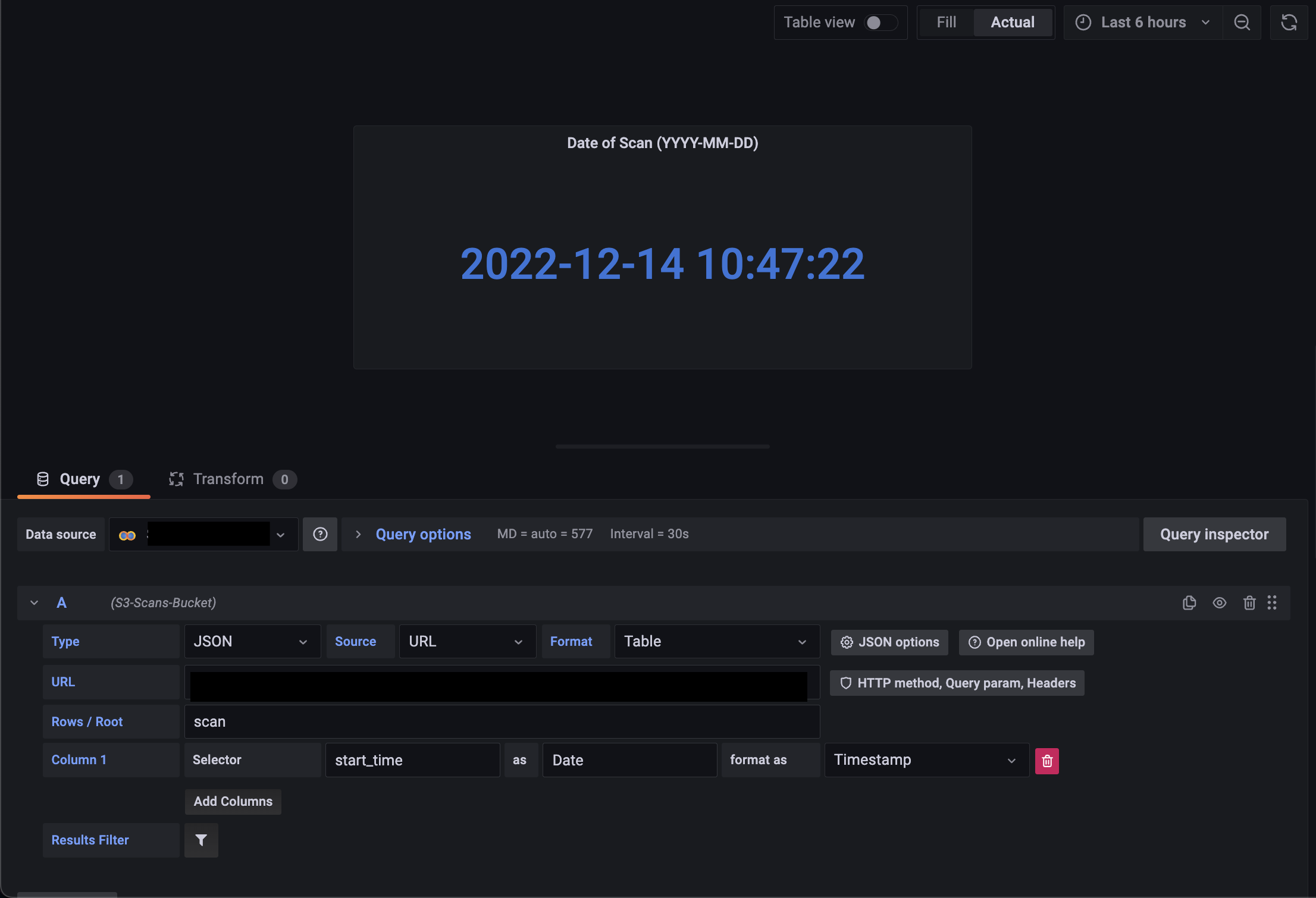
Task: Open data source help via question mark icon
Action: coord(320,533)
